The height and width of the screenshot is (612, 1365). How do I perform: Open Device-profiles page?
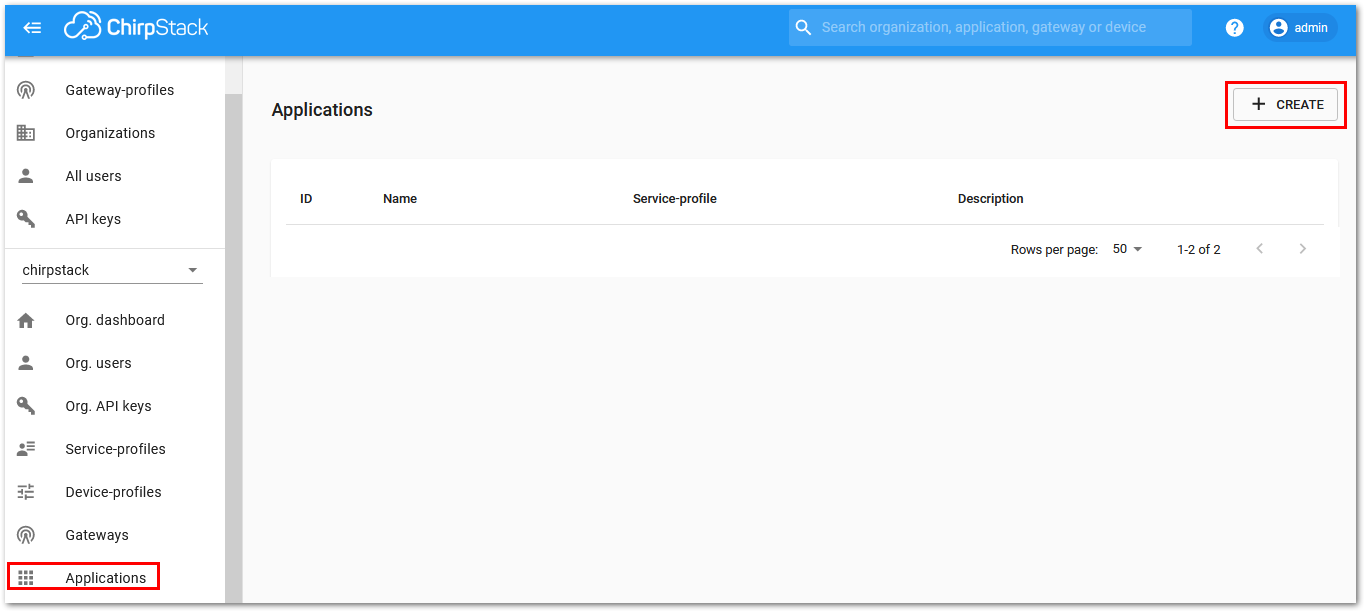click(113, 492)
